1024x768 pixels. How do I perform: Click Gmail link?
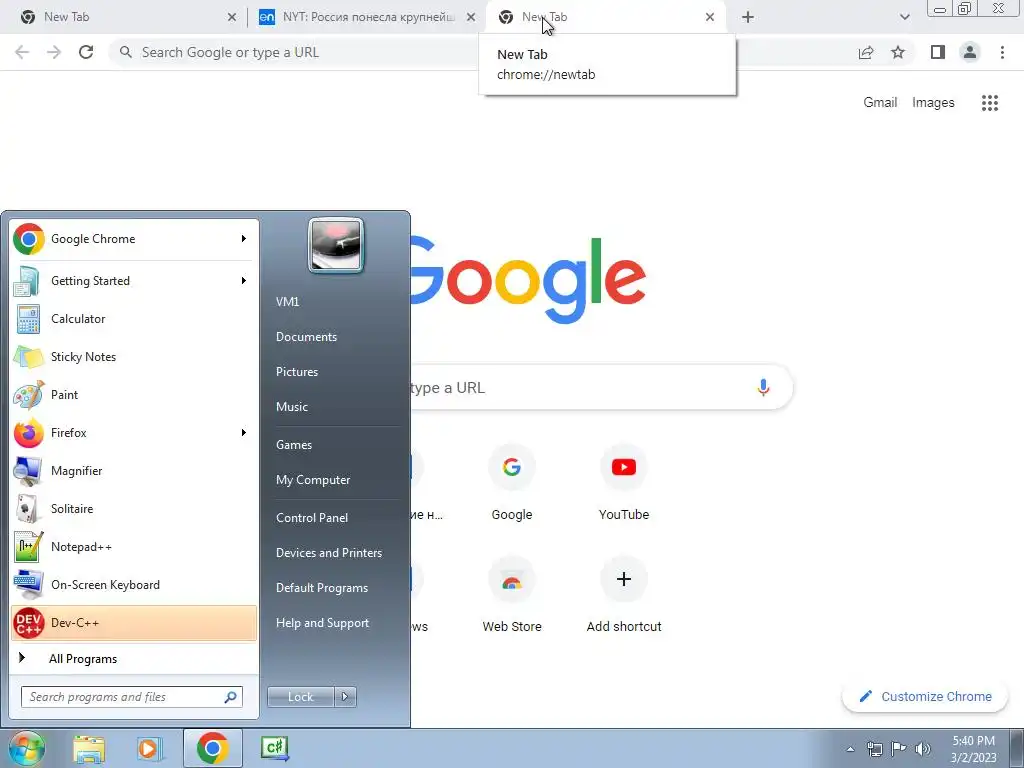[x=880, y=103]
